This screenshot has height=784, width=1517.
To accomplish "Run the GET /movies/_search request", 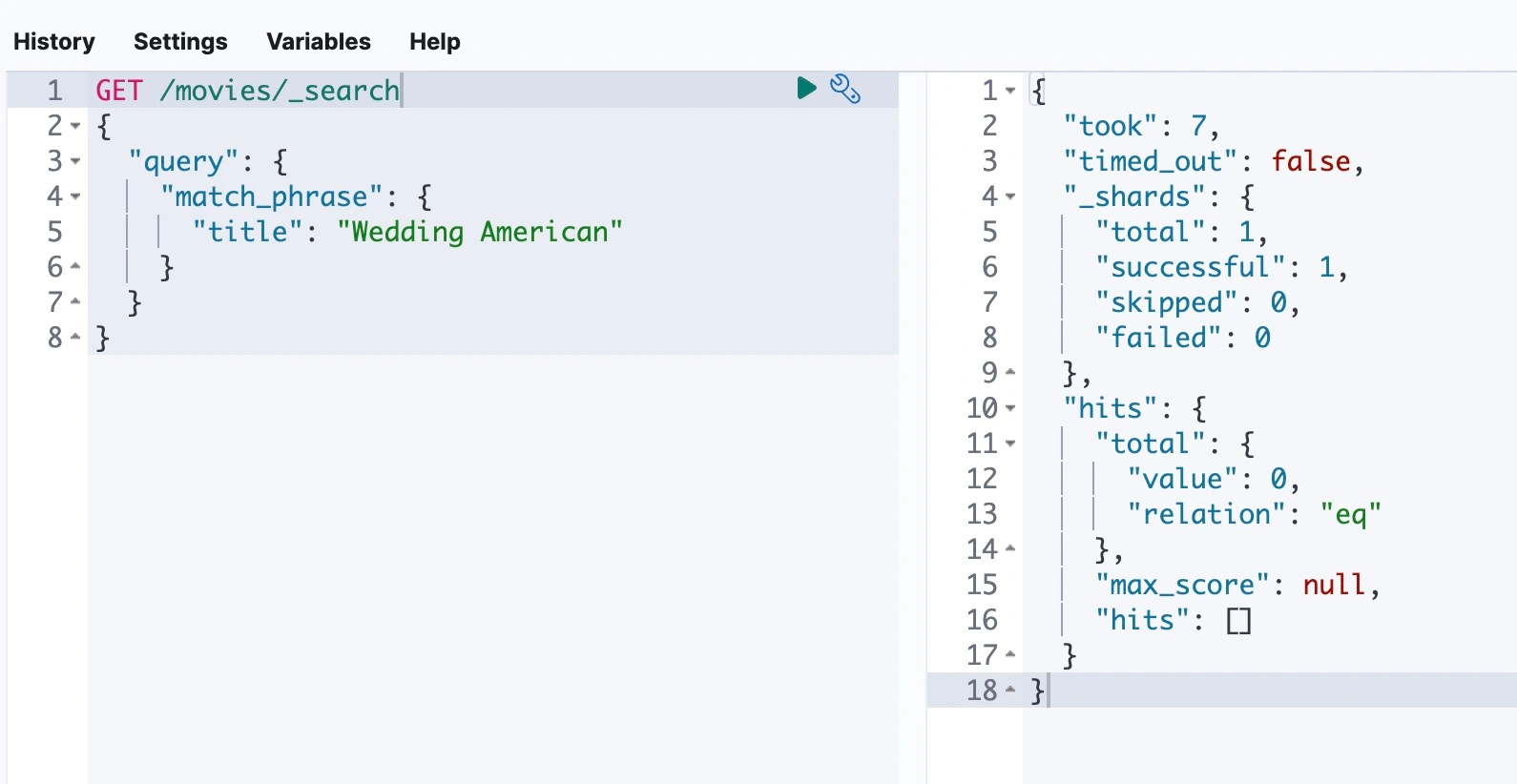I will [806, 89].
